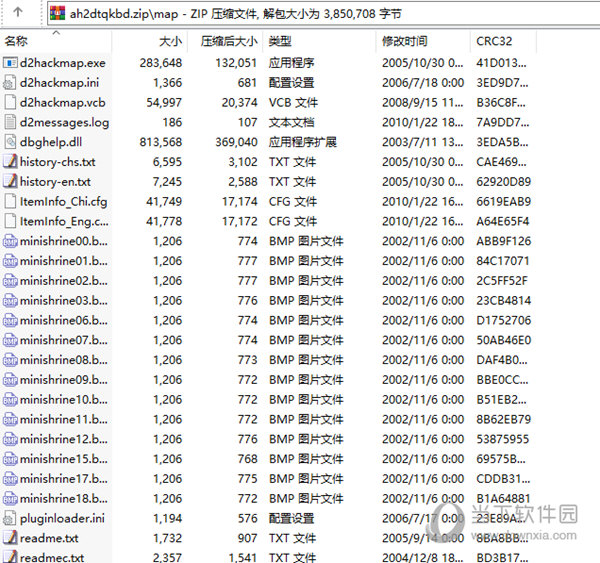Image resolution: width=600 pixels, height=563 pixels.
Task: Click compressed size 768
Action: point(247,459)
